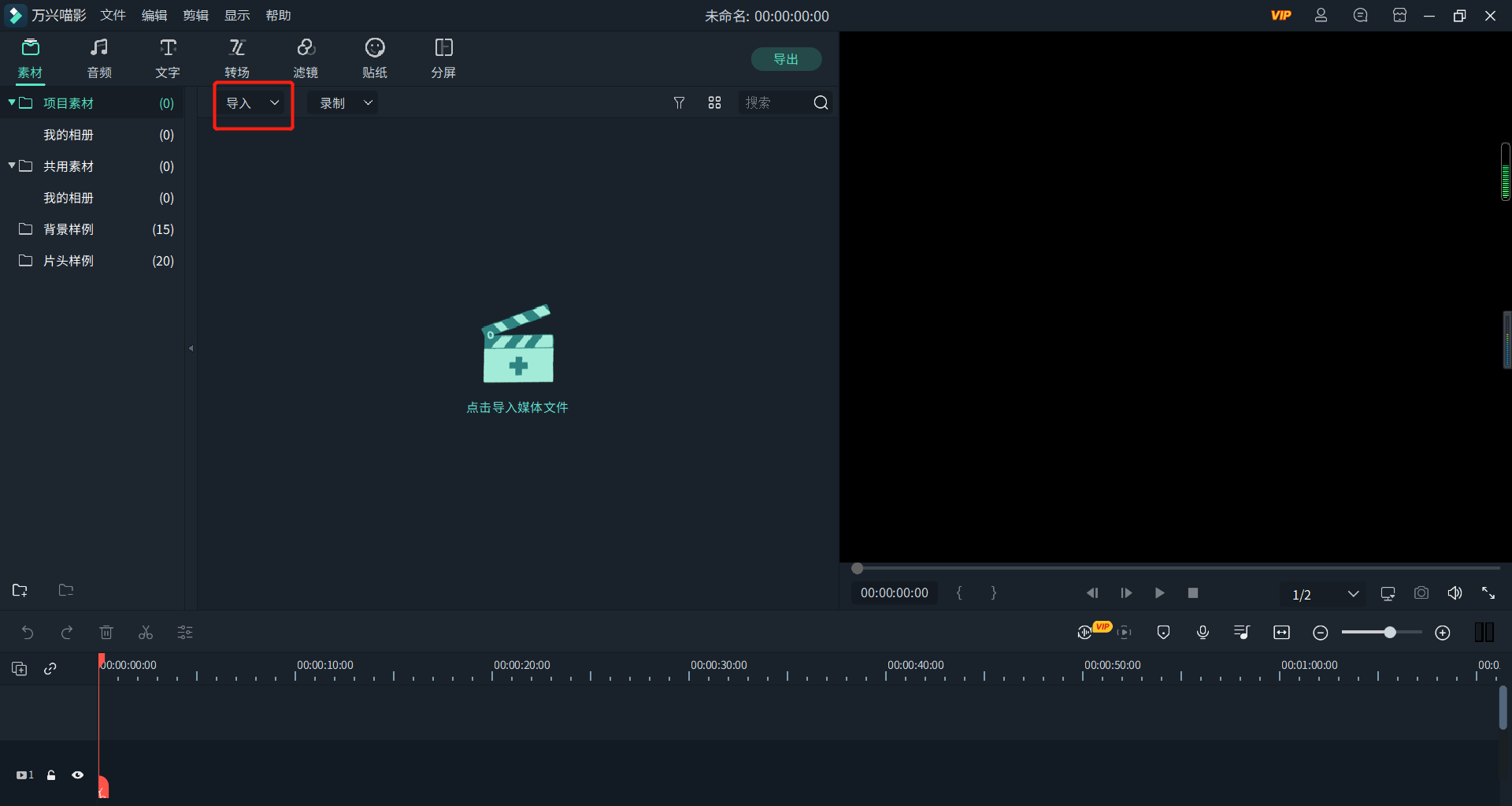The width and height of the screenshot is (1512, 806).
Task: Open the 文件 menu
Action: tap(113, 16)
